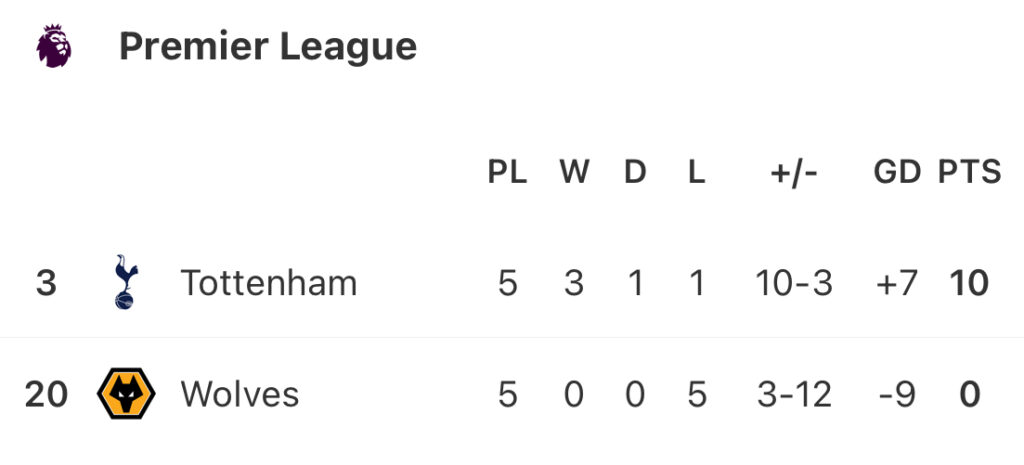Select the D column header

coord(635,172)
